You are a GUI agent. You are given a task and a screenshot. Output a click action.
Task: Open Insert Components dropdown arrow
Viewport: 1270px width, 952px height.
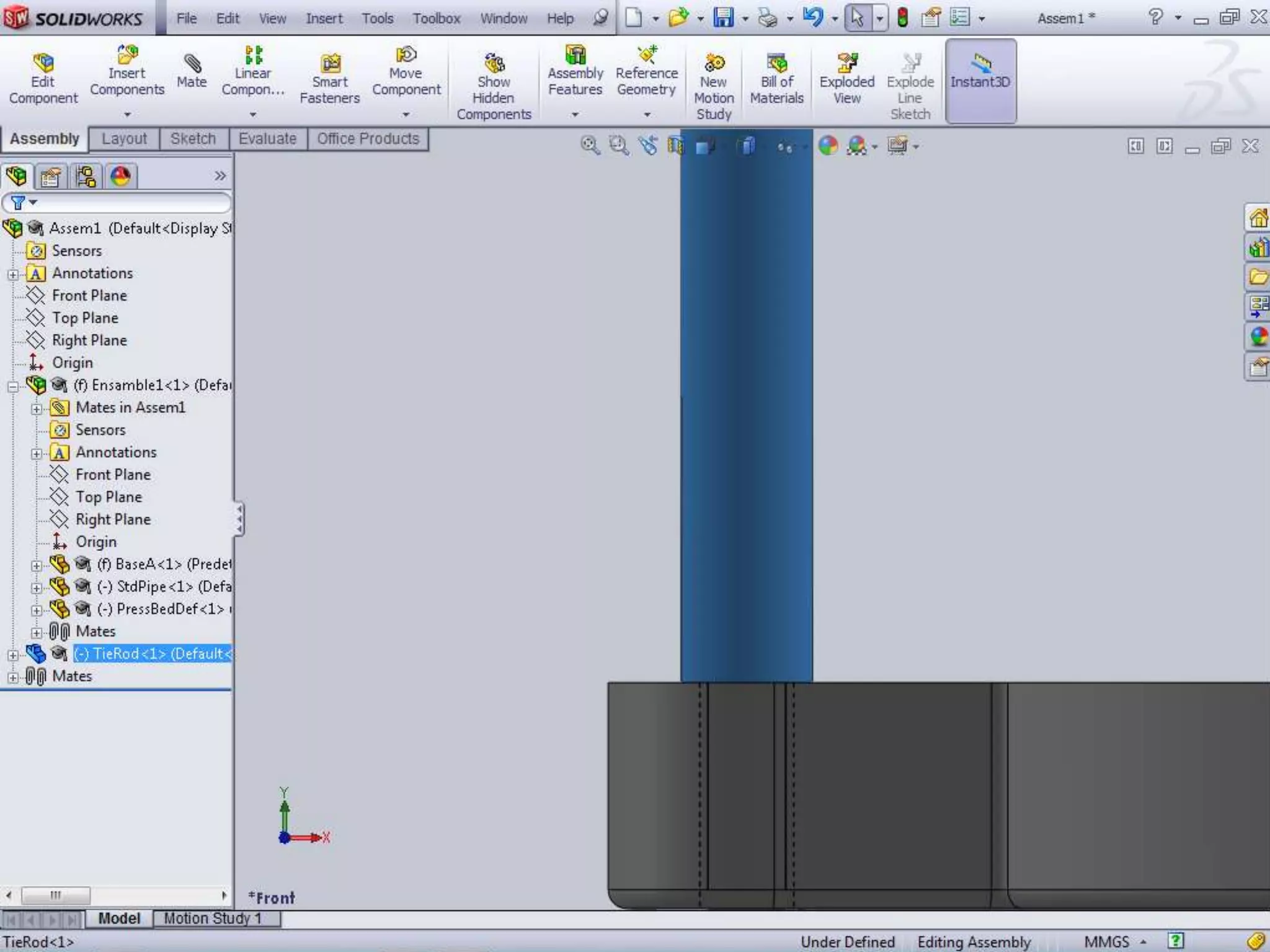[x=127, y=115]
